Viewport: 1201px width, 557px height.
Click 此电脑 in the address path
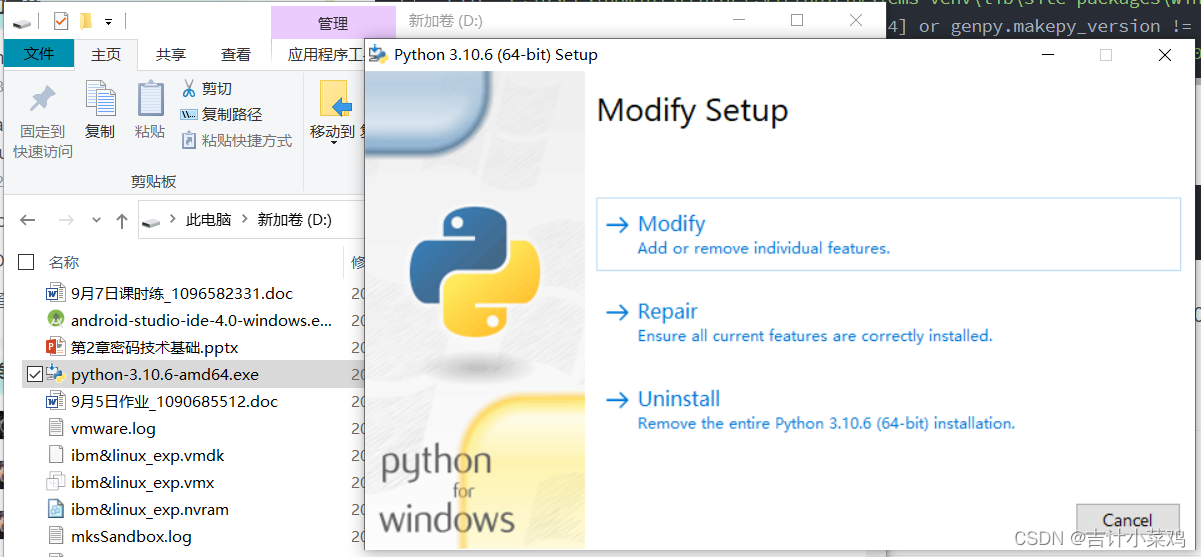tap(209, 220)
